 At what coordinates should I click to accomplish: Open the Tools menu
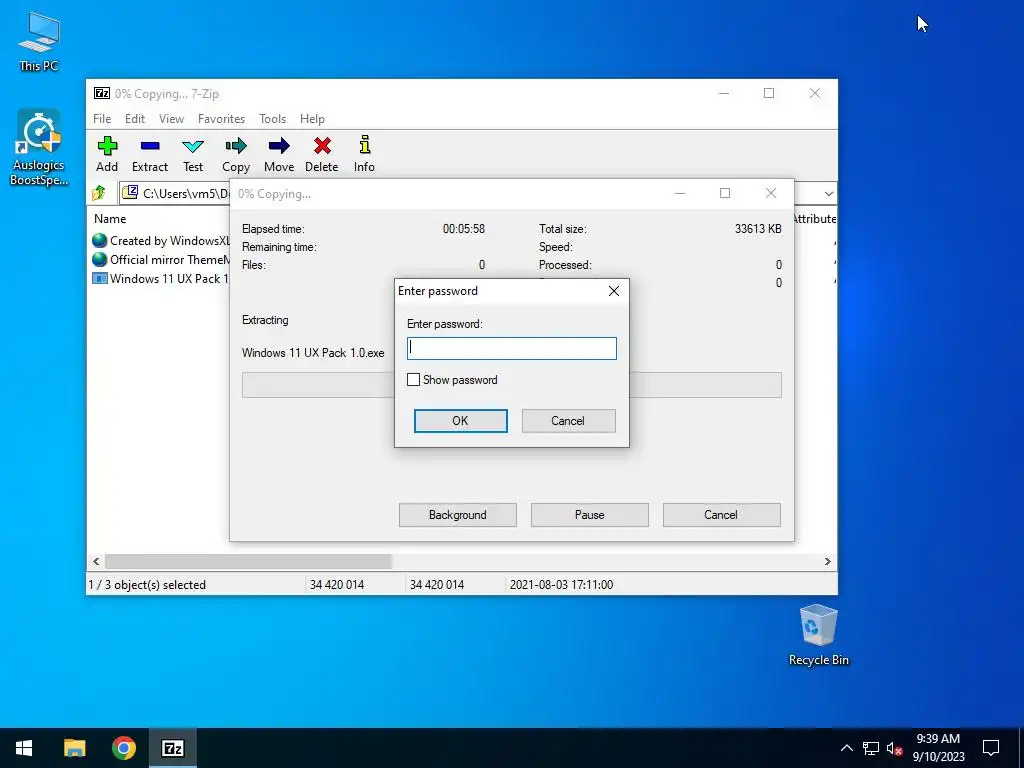(x=272, y=119)
